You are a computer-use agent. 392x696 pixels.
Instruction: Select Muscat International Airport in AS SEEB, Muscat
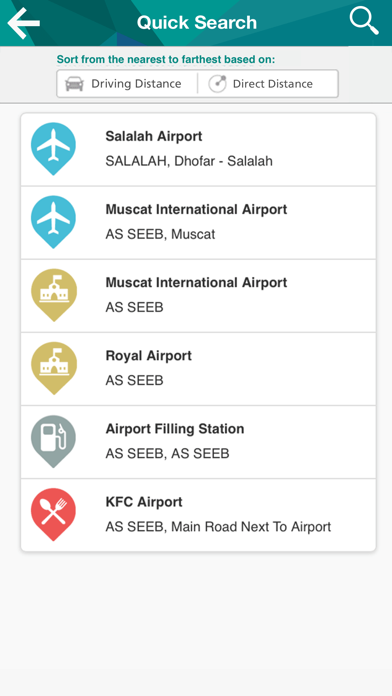tap(198, 223)
